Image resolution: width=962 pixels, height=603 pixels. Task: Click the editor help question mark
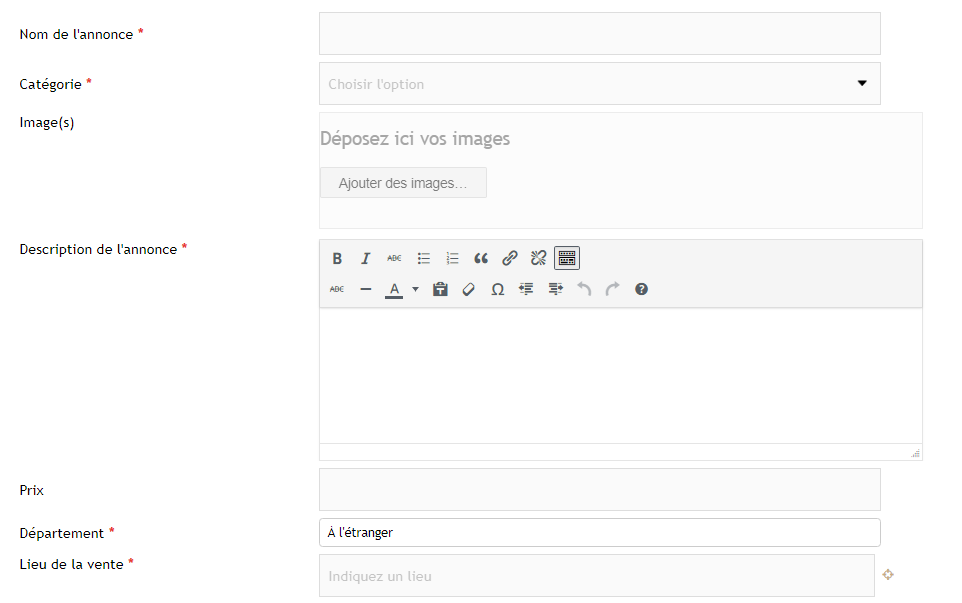click(x=642, y=289)
